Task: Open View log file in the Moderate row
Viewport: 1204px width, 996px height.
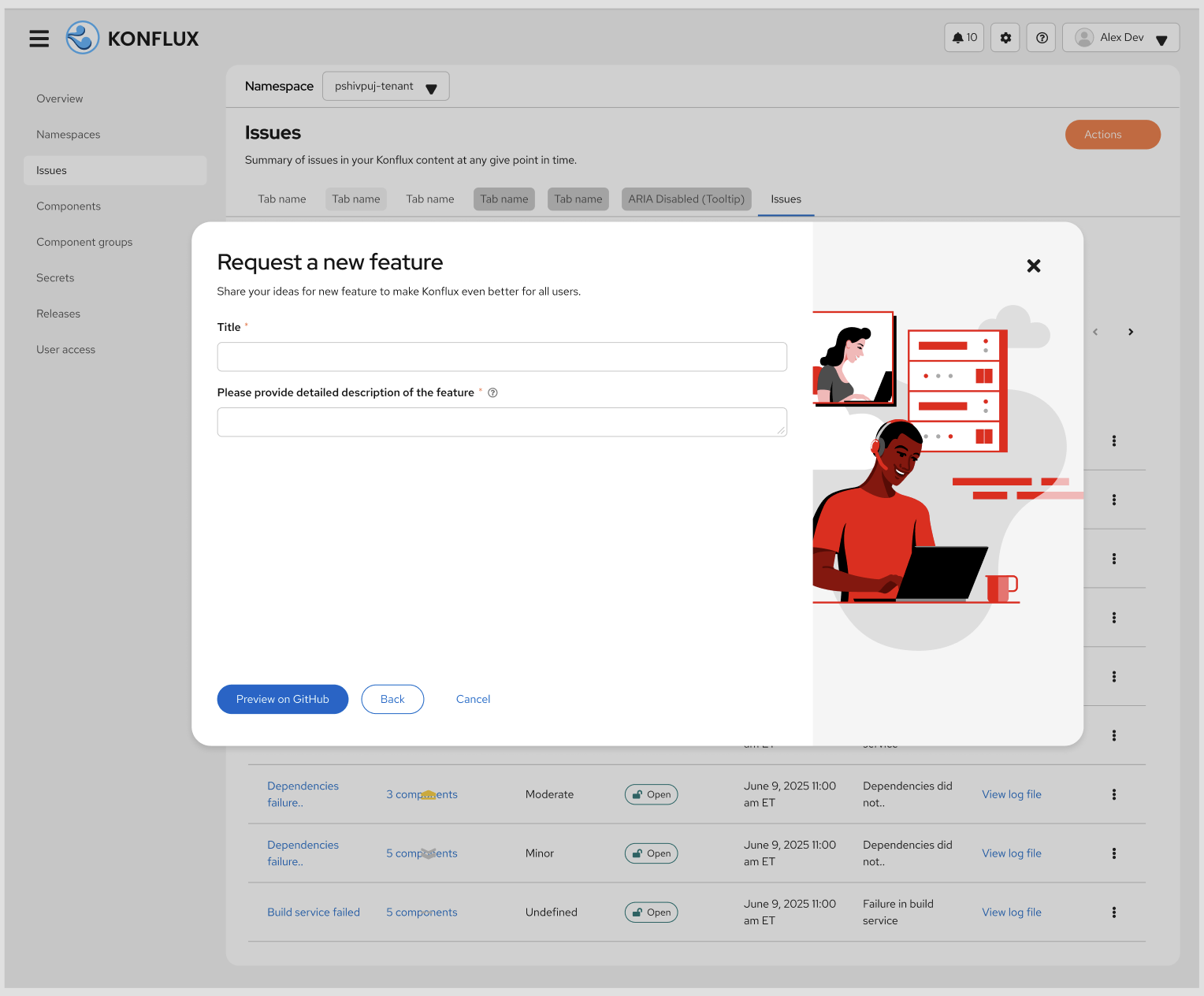Action: point(1012,794)
